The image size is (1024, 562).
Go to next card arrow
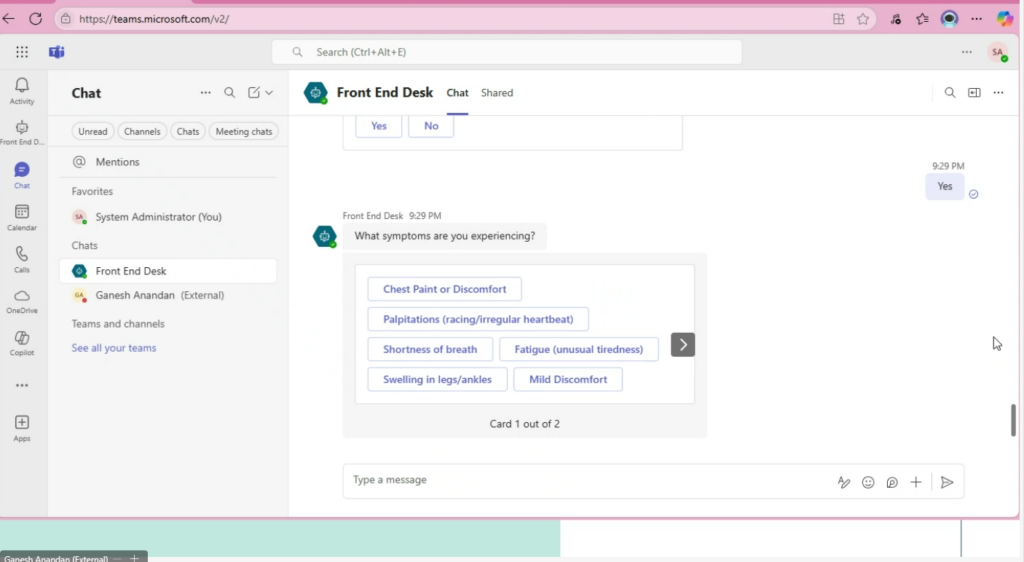[682, 345]
